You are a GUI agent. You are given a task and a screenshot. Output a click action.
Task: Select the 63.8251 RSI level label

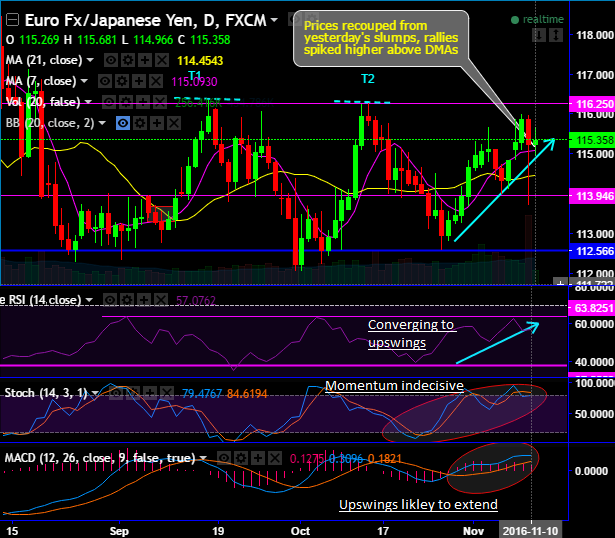592,308
